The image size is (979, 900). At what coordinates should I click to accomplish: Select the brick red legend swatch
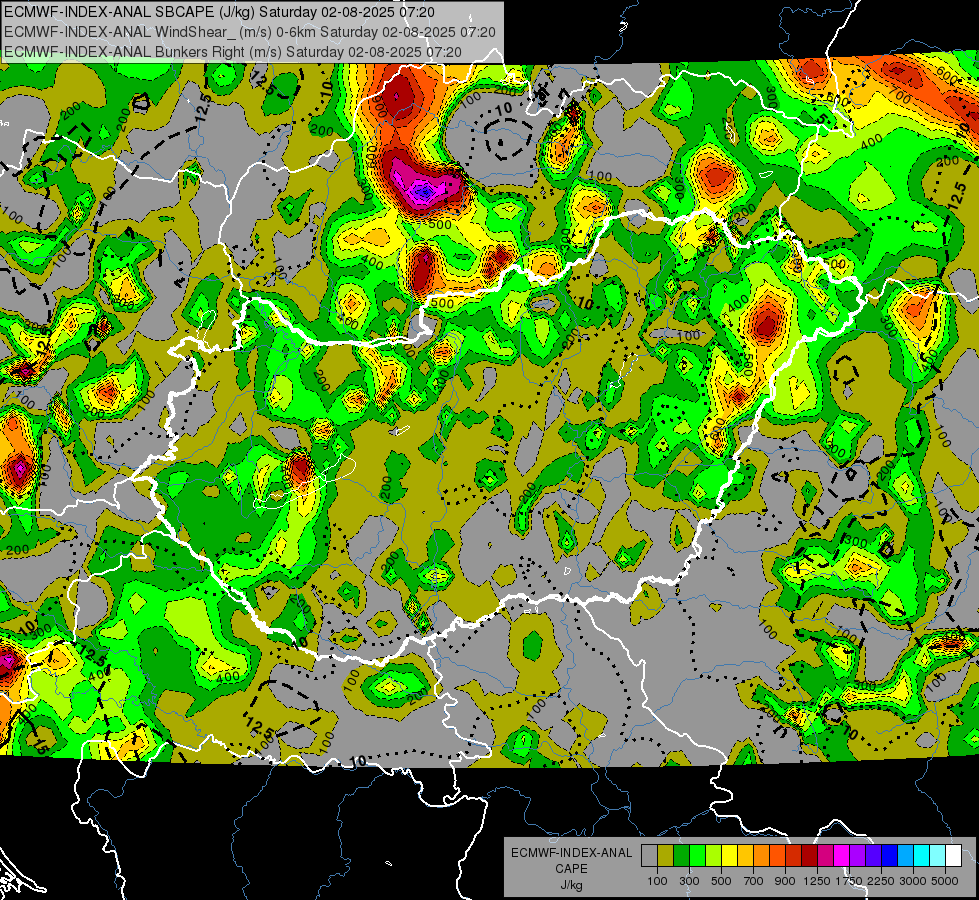click(794, 855)
